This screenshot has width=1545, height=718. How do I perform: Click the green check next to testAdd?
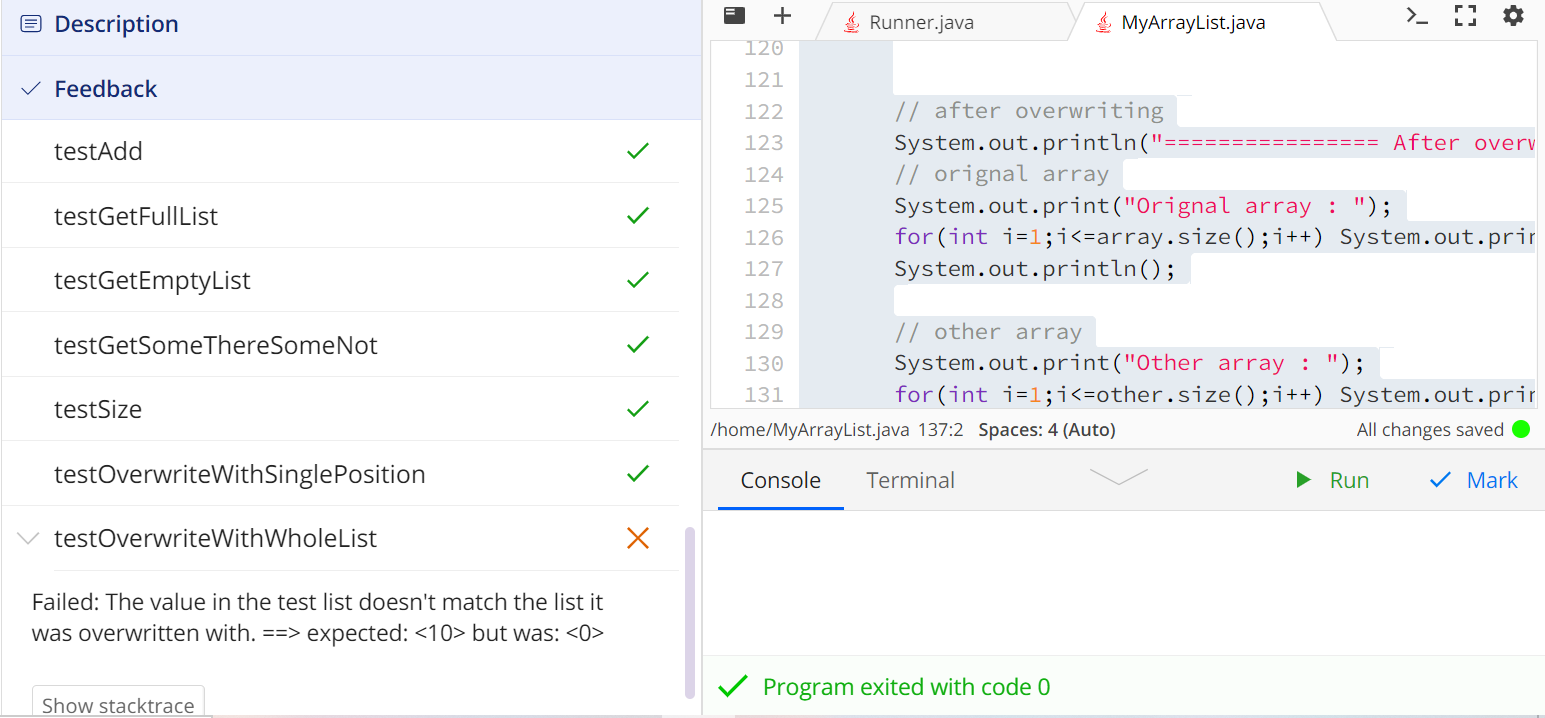pos(637,150)
